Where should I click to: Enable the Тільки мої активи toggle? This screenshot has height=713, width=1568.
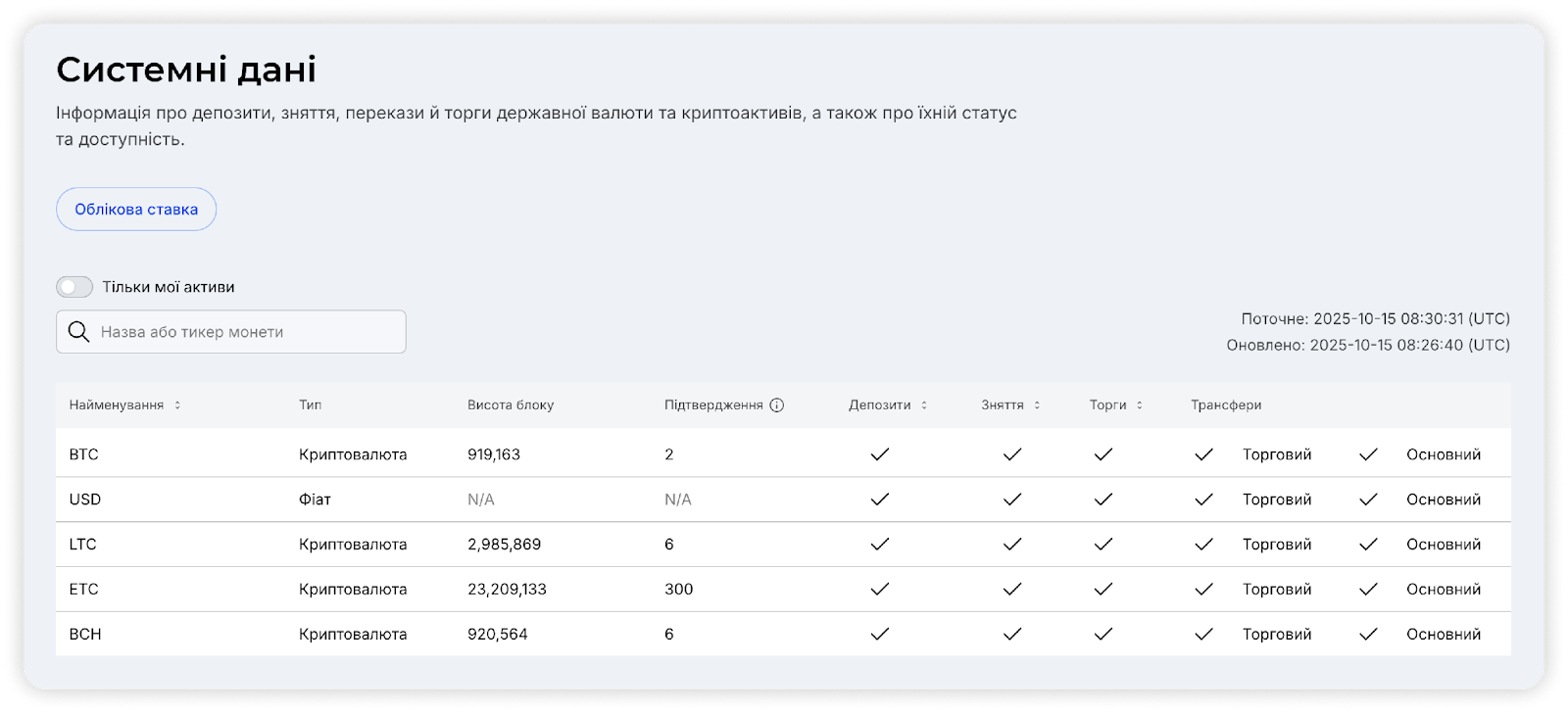[x=74, y=287]
